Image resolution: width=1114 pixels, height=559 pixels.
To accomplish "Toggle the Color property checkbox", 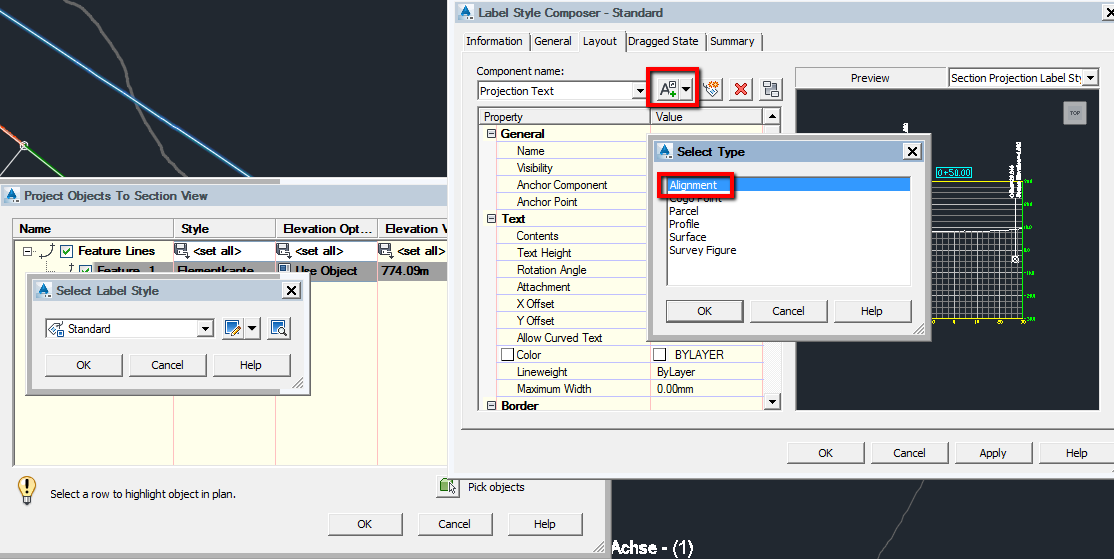I will [507, 354].
